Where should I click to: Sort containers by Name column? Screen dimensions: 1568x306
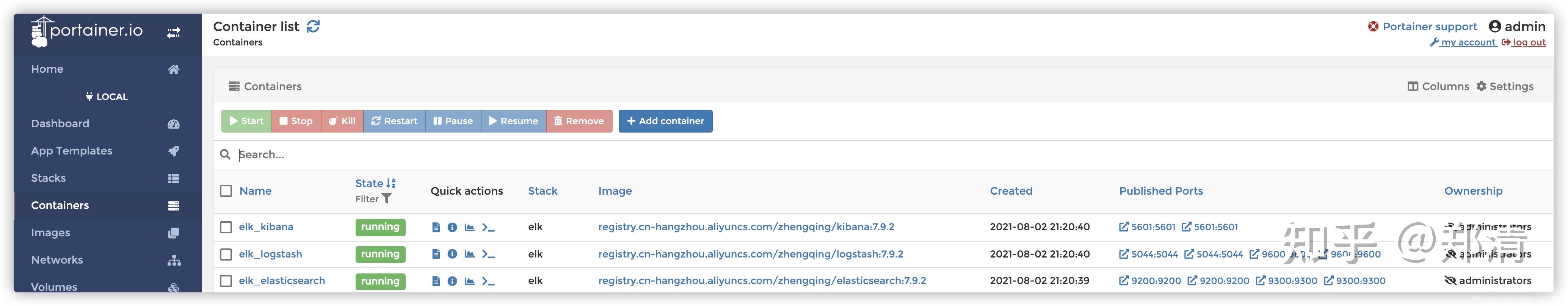[256, 191]
